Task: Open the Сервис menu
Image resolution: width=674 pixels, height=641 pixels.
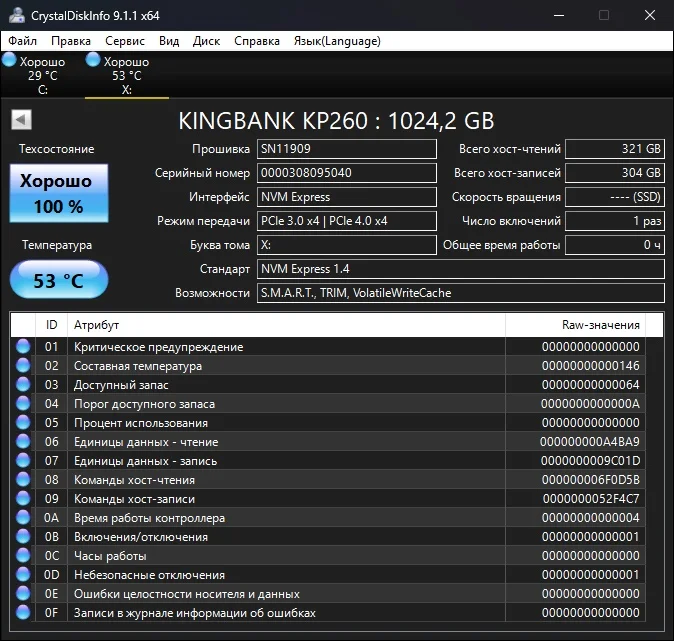Action: [124, 41]
